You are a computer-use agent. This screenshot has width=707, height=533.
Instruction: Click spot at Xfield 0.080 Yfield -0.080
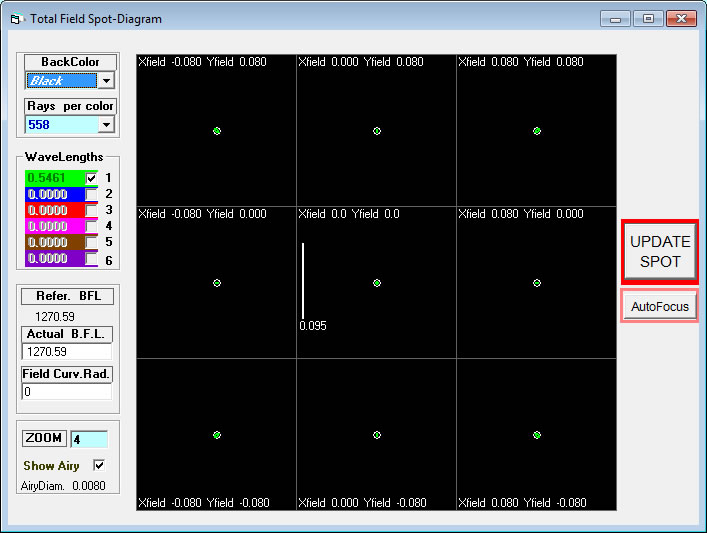pyautogui.click(x=537, y=435)
